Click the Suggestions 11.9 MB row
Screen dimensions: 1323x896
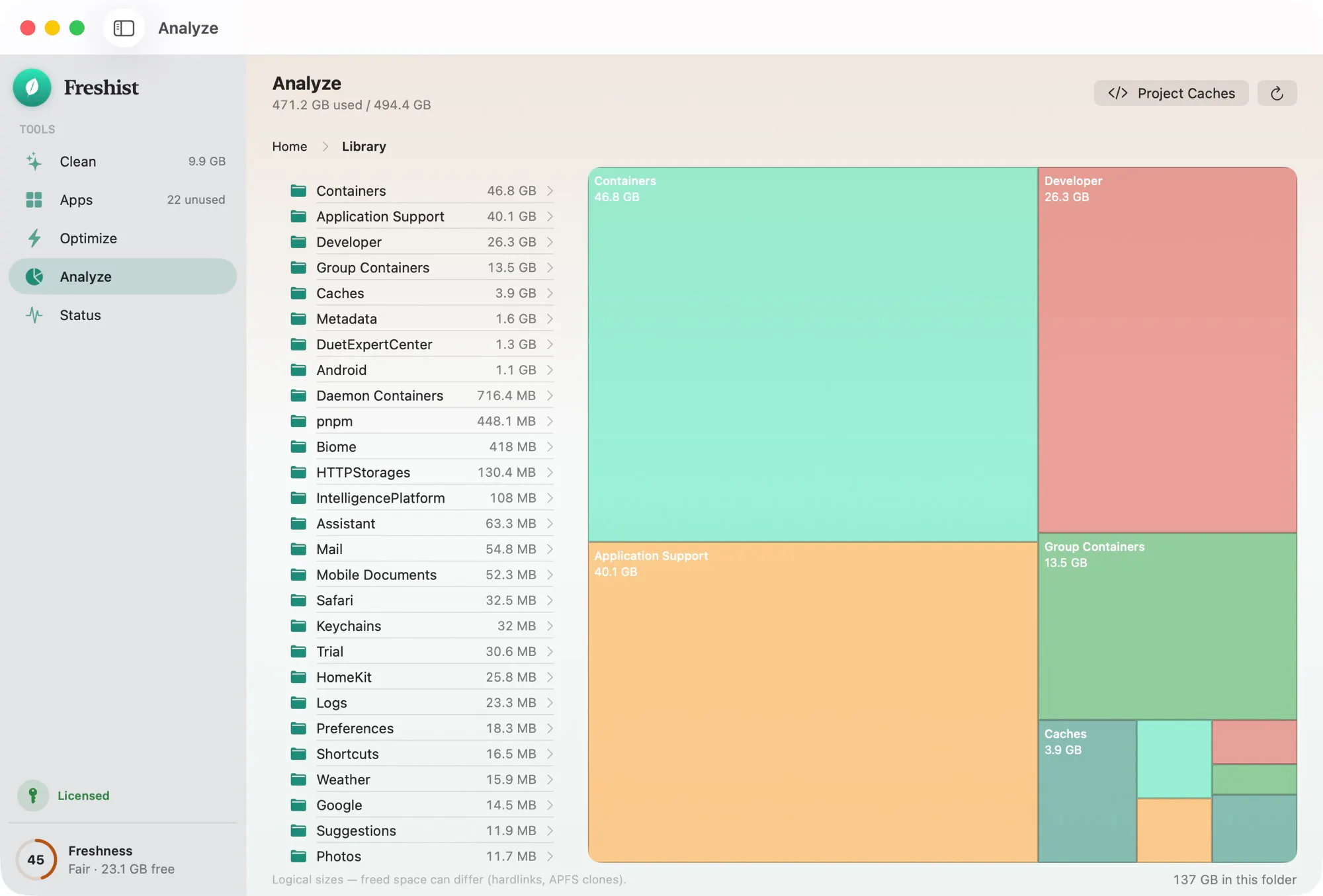[421, 831]
